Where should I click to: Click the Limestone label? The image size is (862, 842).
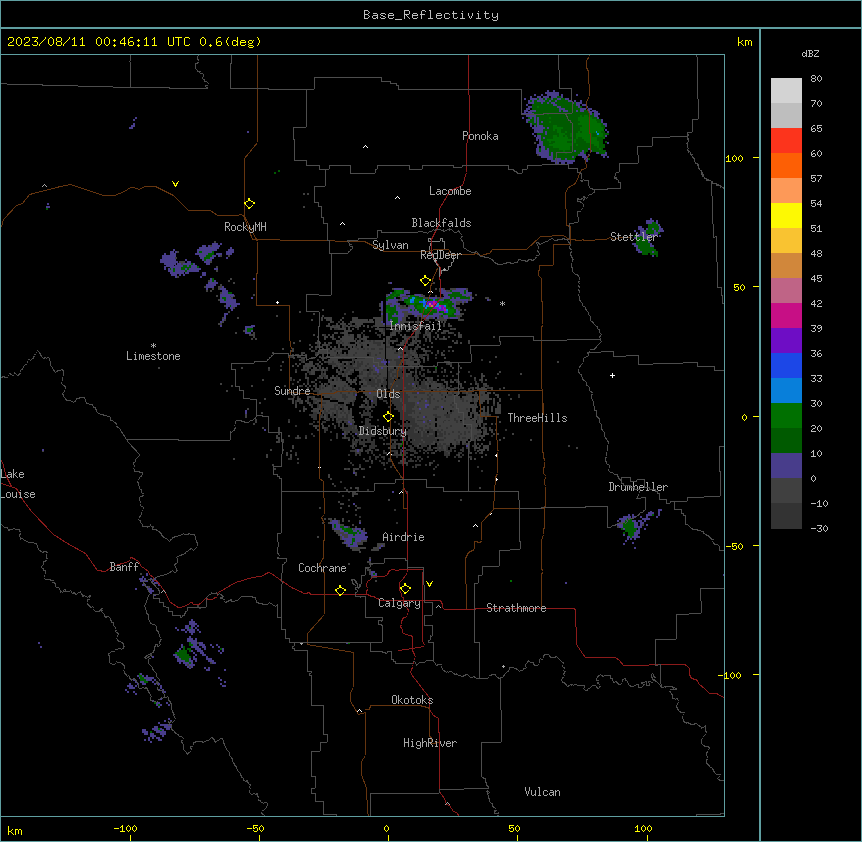(x=153, y=356)
